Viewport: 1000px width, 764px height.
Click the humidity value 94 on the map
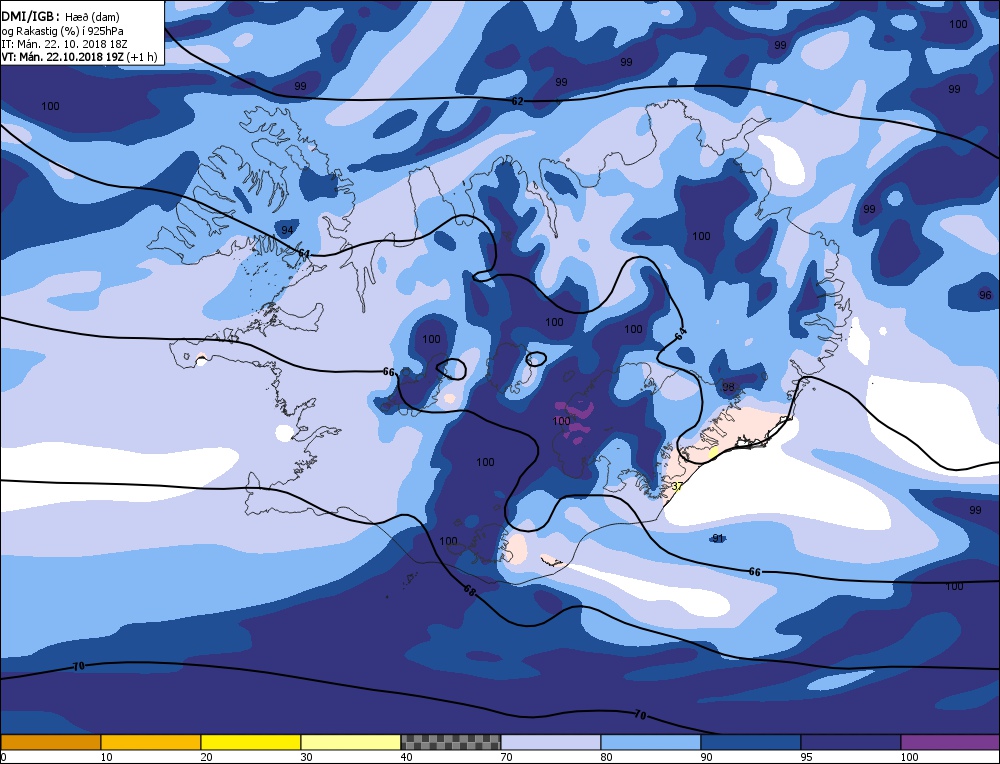coord(288,230)
